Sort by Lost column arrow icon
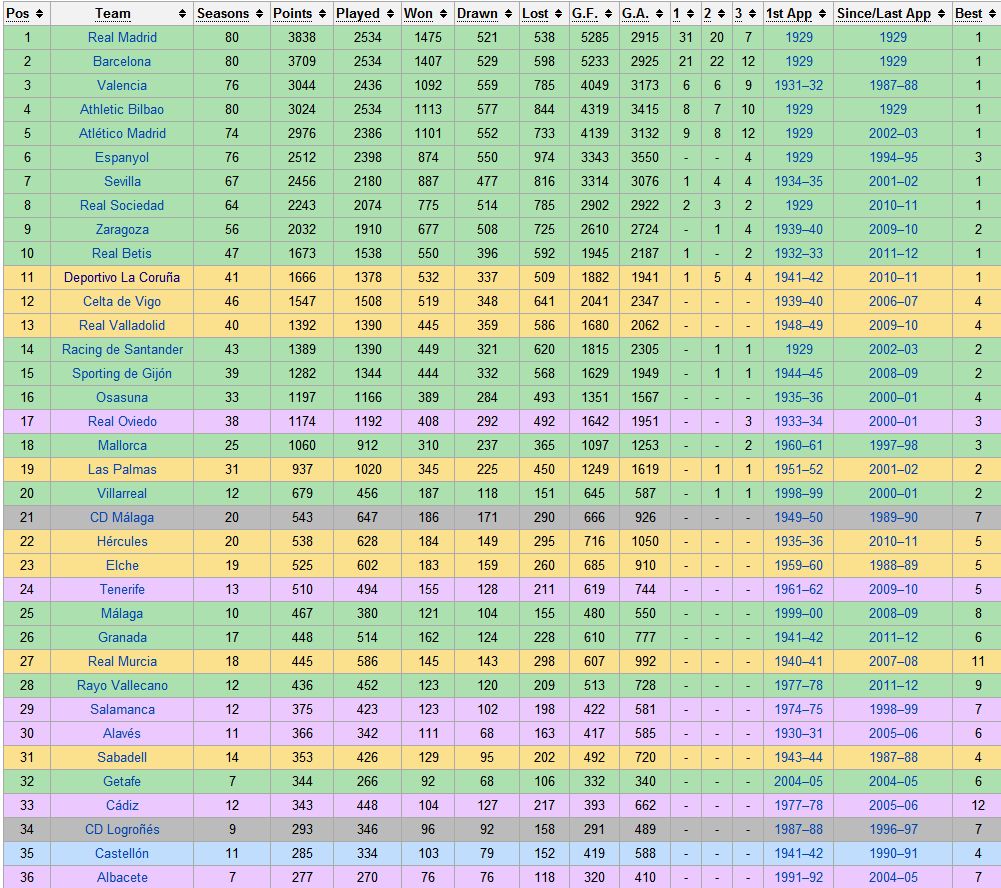The height and width of the screenshot is (888, 1001). pyautogui.click(x=558, y=14)
